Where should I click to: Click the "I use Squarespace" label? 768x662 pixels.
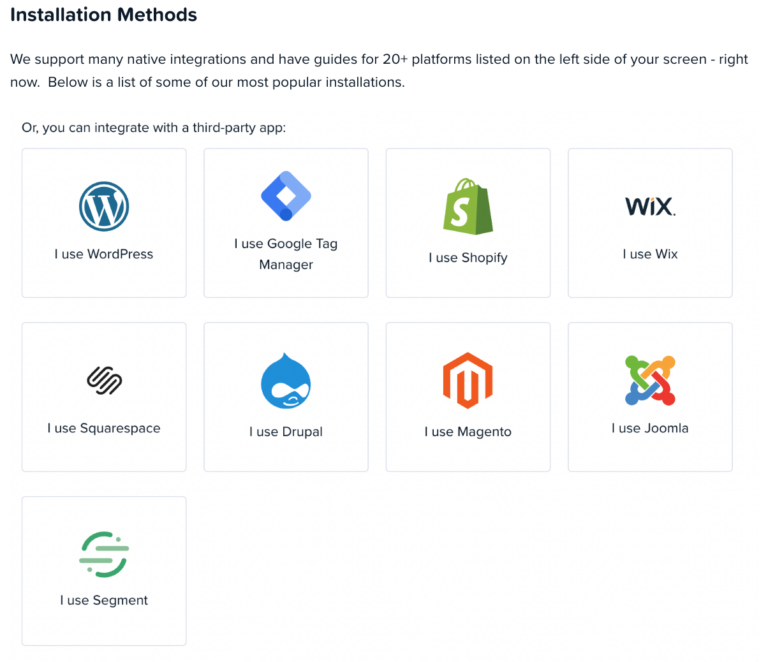tap(104, 428)
